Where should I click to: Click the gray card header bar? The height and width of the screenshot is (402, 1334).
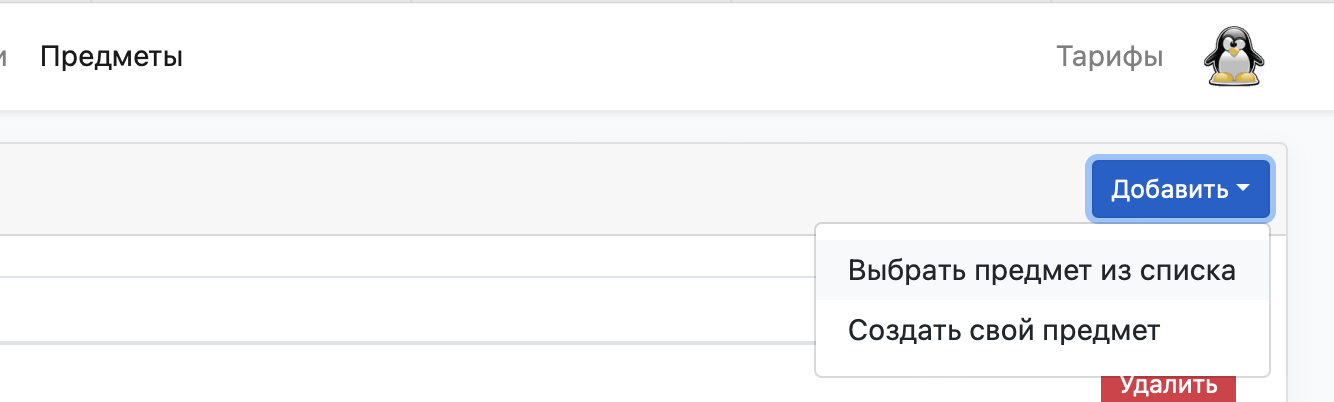pyautogui.click(x=540, y=189)
